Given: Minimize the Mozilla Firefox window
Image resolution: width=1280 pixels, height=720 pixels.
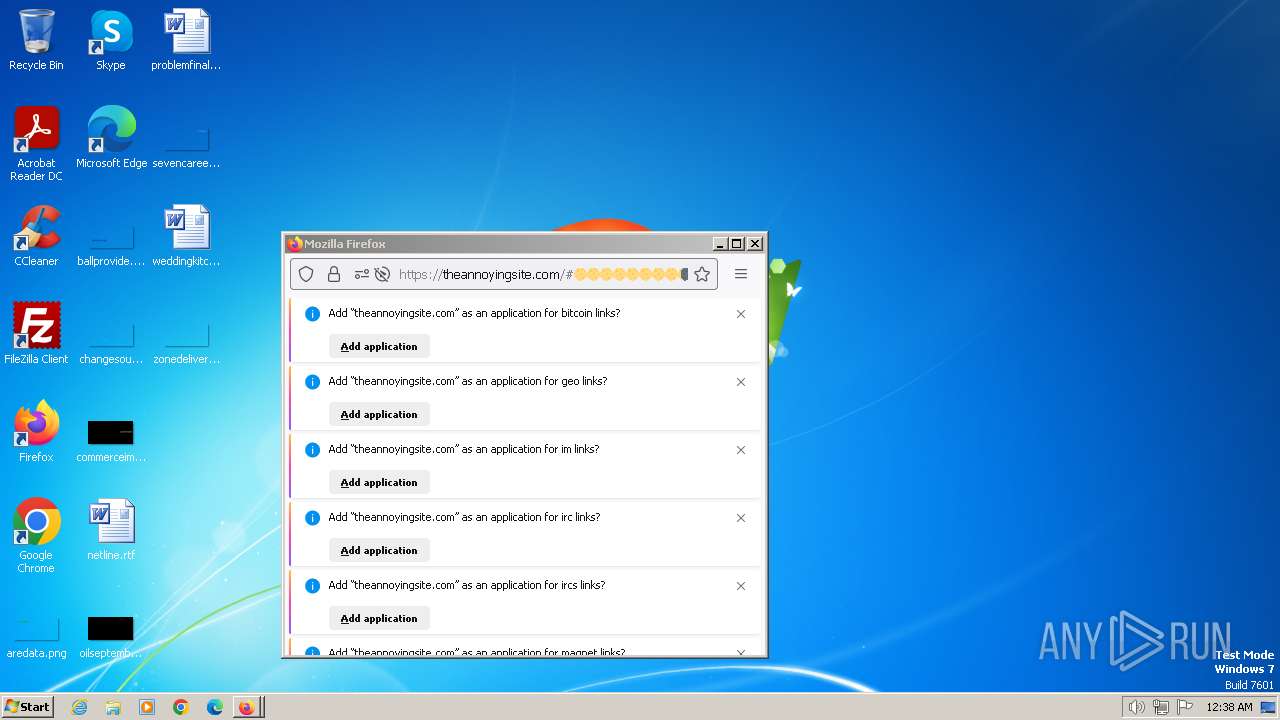Looking at the screenshot, I should click(x=720, y=243).
